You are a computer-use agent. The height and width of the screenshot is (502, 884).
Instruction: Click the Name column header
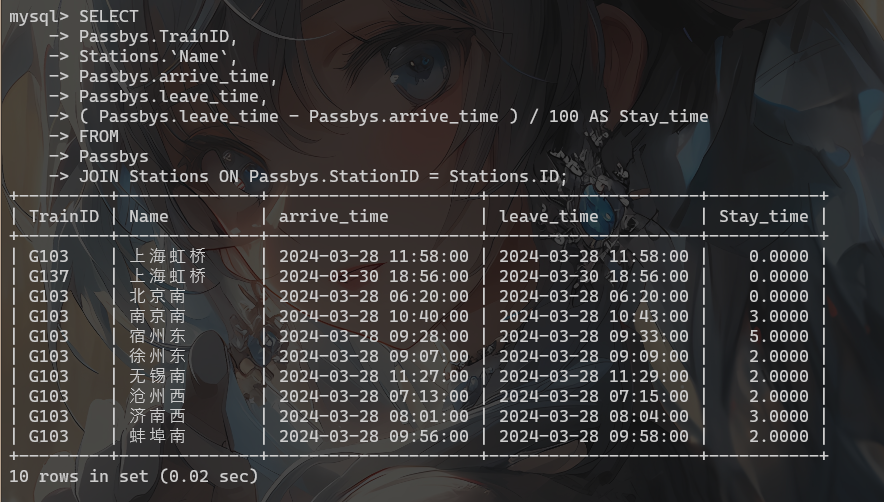coord(148,216)
